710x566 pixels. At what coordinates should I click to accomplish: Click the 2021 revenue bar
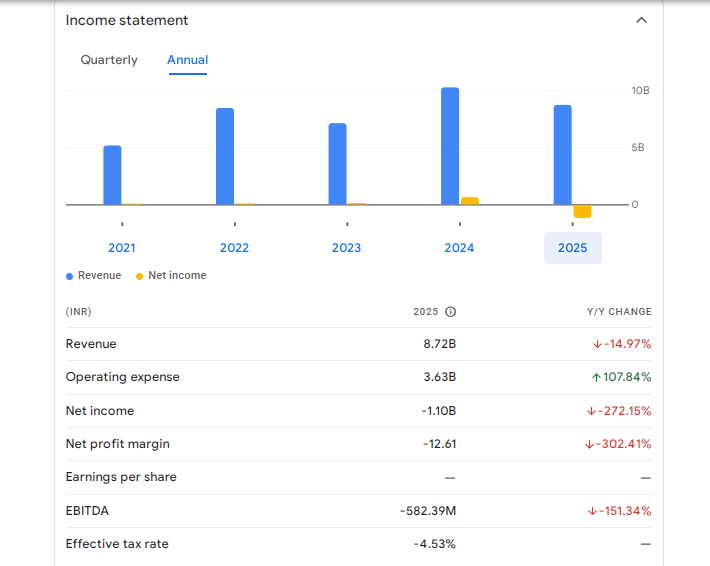tap(112, 175)
